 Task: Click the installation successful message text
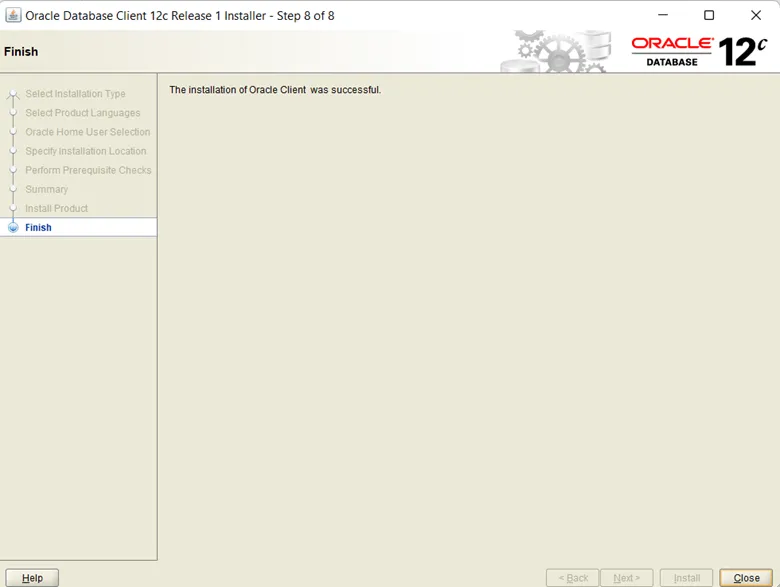(275, 90)
